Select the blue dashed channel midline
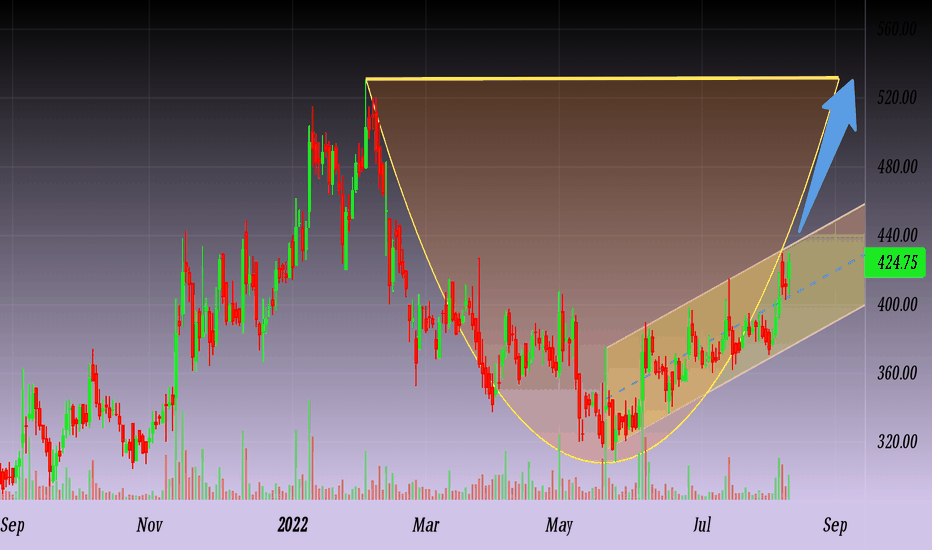Image resolution: width=932 pixels, height=550 pixels. pyautogui.click(x=735, y=326)
